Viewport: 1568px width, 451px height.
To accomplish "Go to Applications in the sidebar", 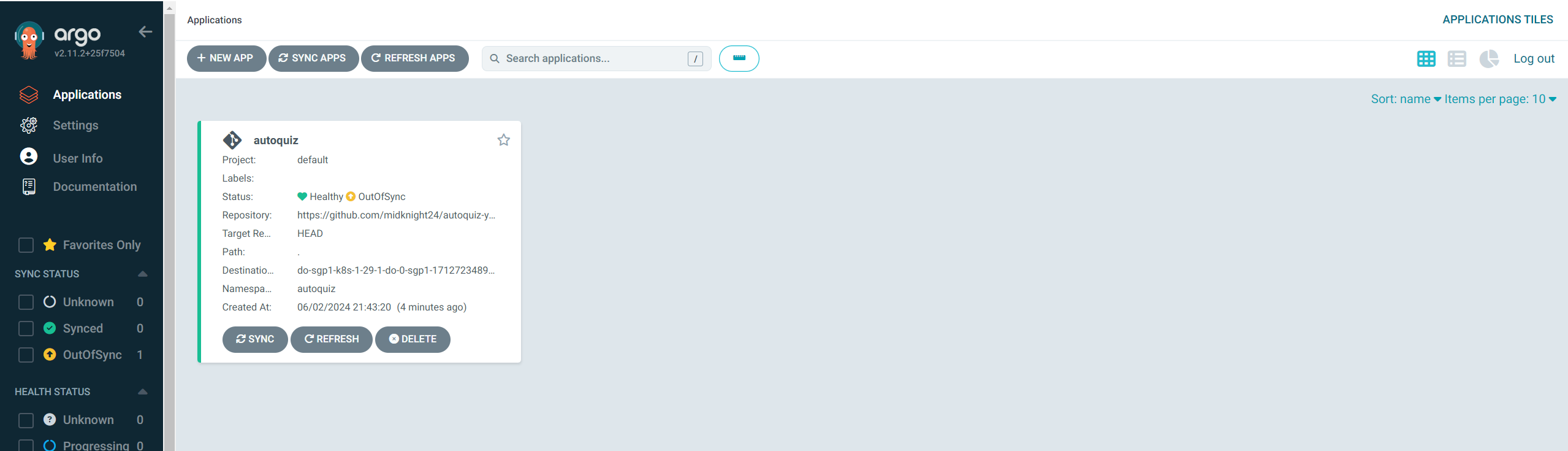I will tap(87, 94).
